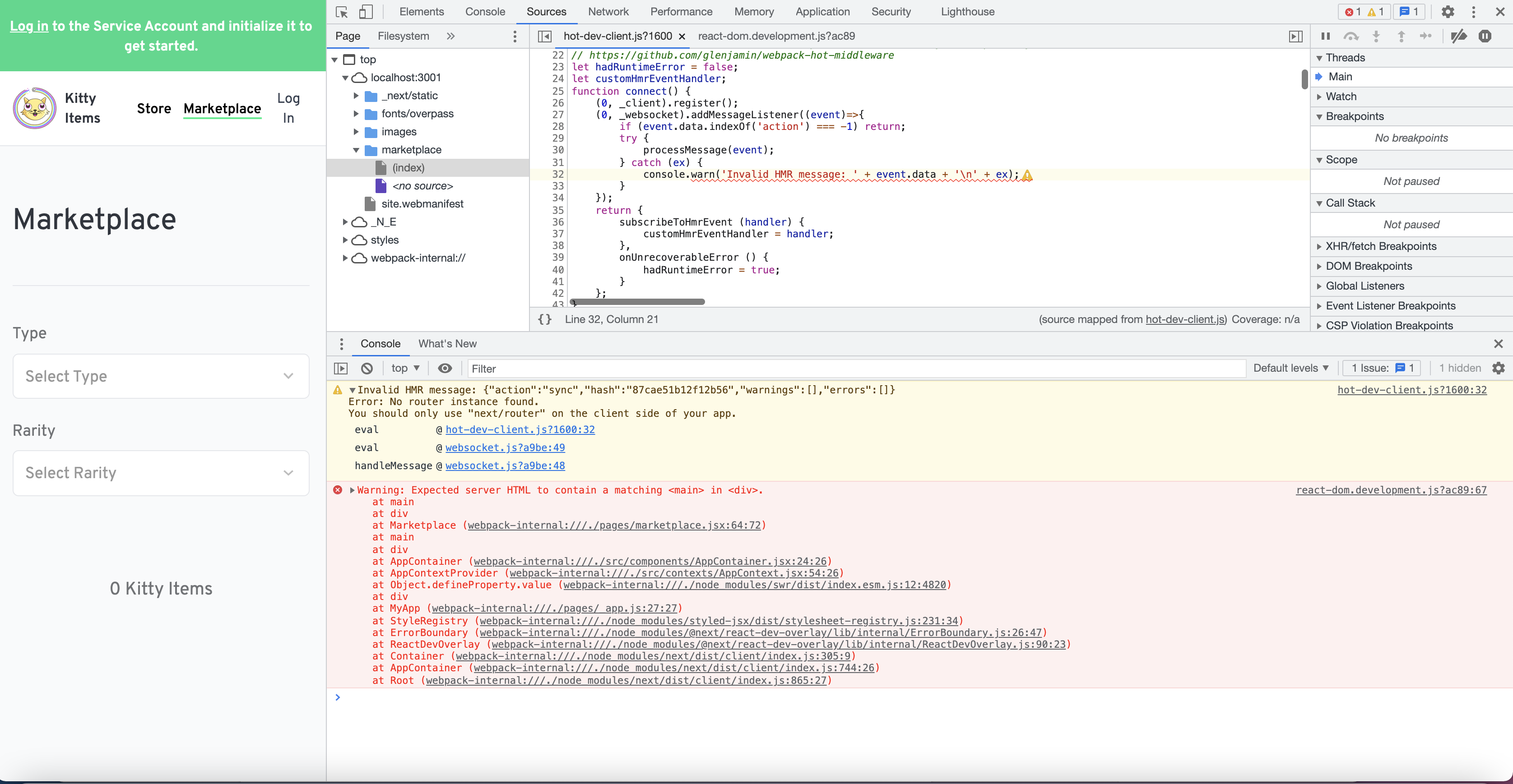The image size is (1513, 784).
Task: Pause script execution in debugger
Action: point(1325,37)
